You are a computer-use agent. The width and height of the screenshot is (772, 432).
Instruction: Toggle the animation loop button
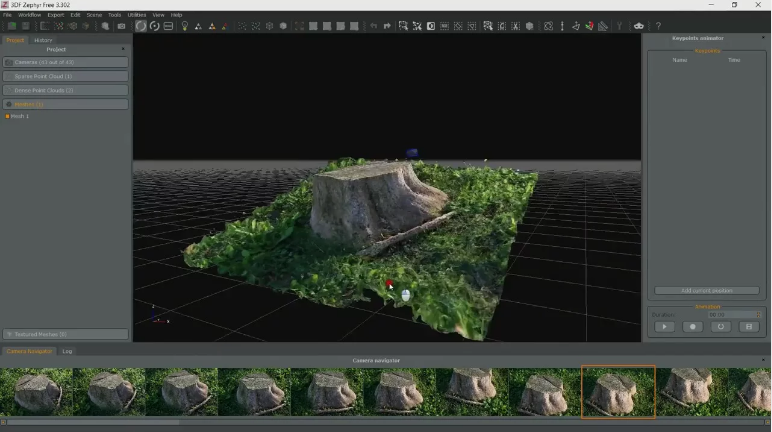pos(721,327)
